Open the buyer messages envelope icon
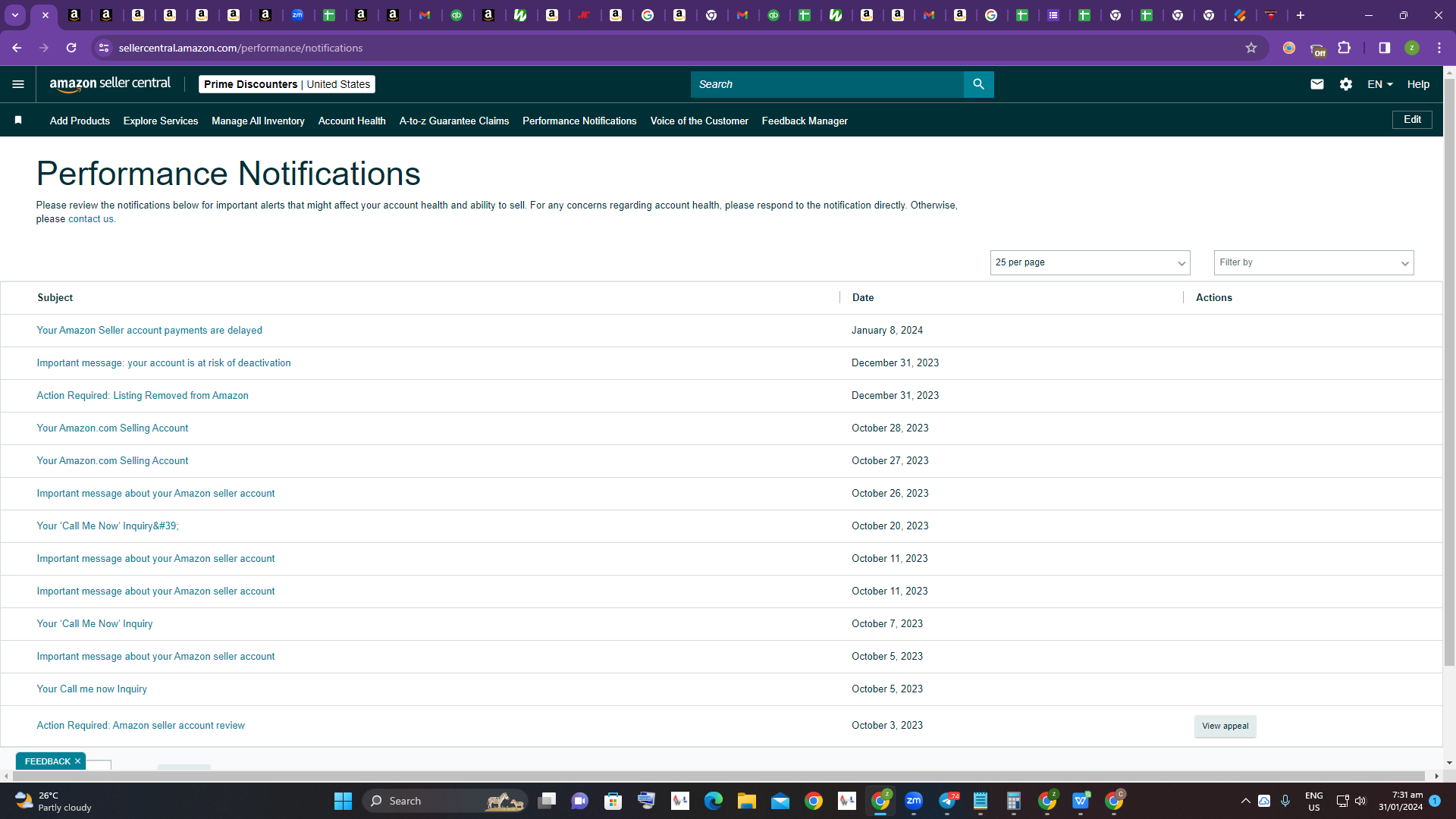This screenshot has width=1456, height=819. pos(1317,84)
